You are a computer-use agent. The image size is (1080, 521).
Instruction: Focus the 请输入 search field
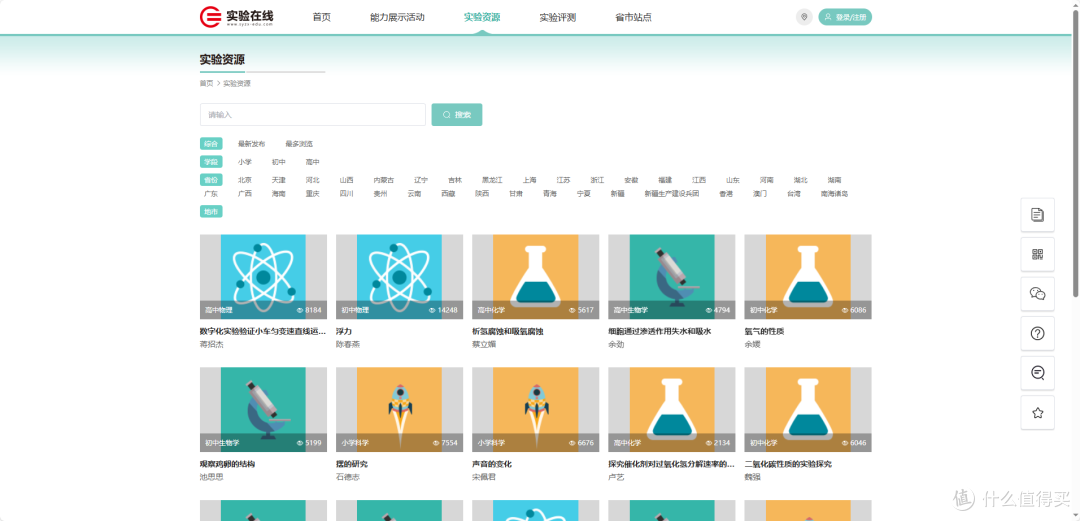tap(313, 114)
